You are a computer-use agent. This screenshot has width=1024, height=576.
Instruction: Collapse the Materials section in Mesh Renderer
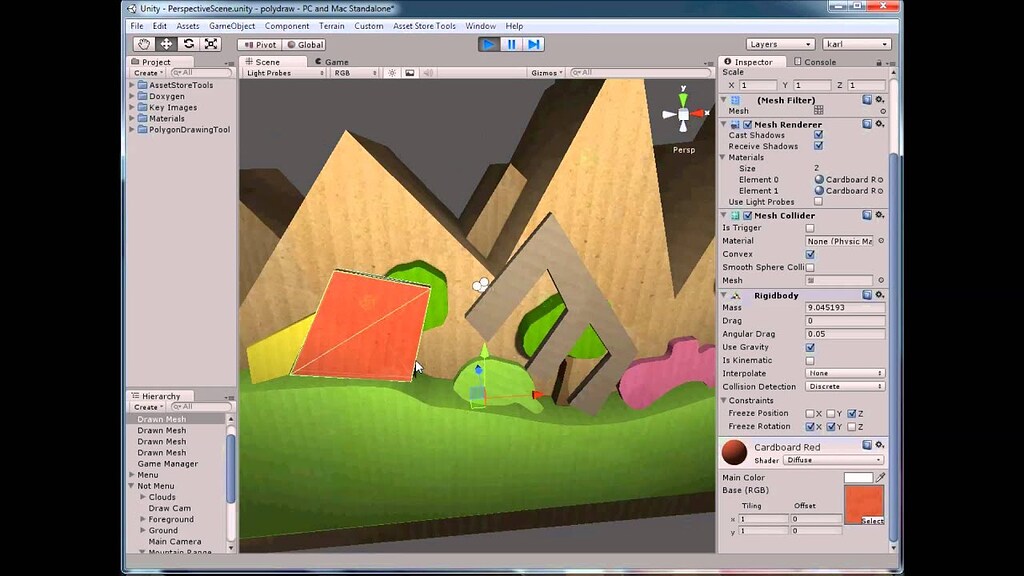722,157
